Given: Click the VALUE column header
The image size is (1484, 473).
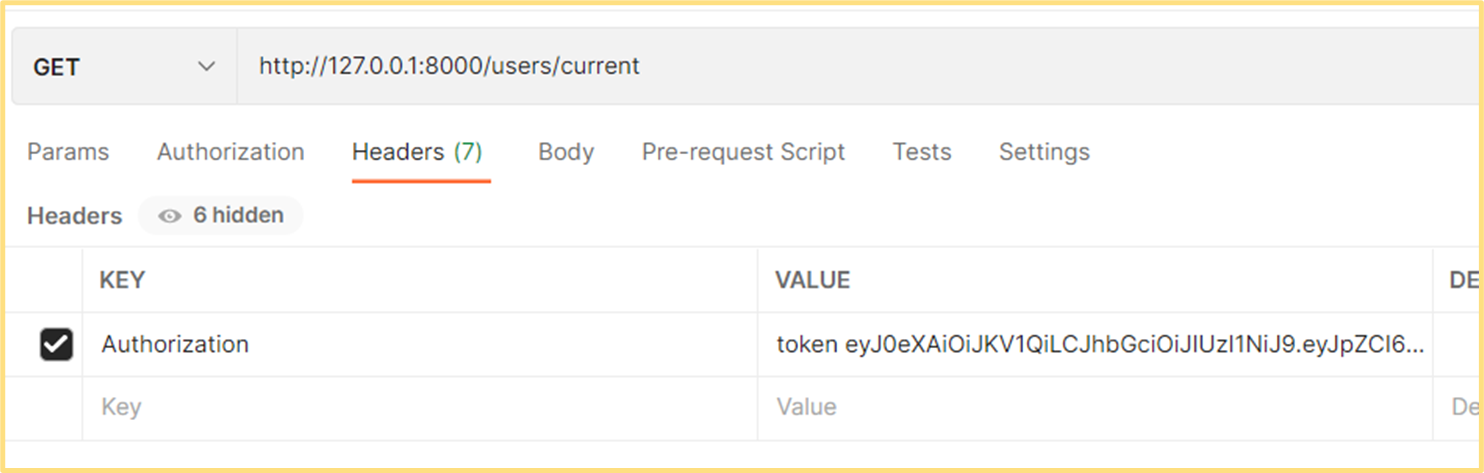Looking at the screenshot, I should (x=812, y=281).
